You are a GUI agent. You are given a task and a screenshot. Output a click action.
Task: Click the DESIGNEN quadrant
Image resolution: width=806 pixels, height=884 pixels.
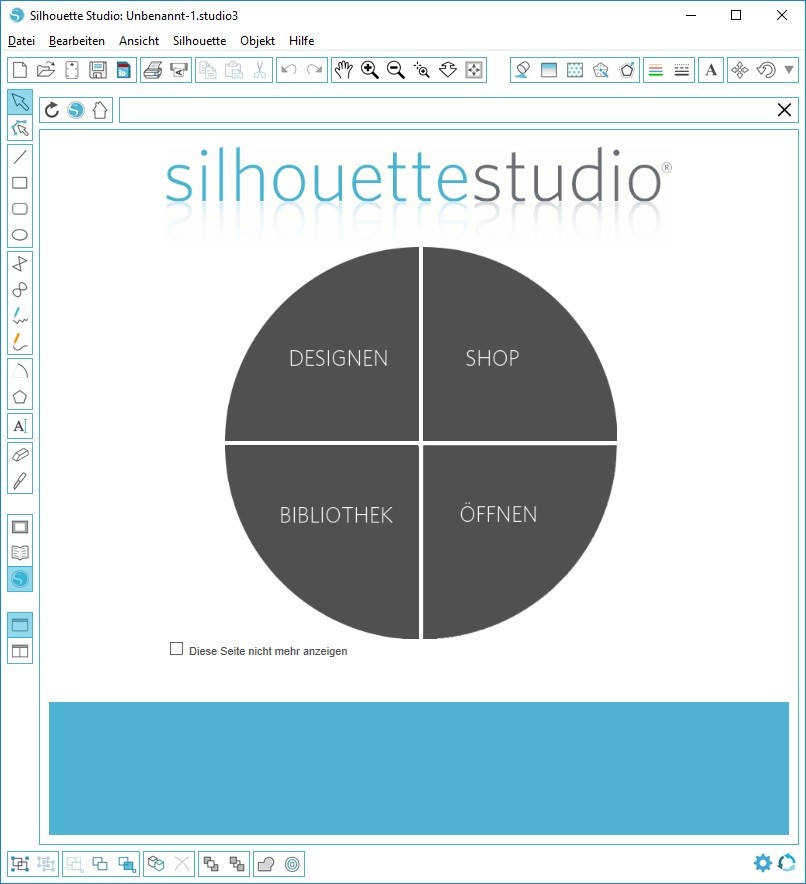pos(338,358)
